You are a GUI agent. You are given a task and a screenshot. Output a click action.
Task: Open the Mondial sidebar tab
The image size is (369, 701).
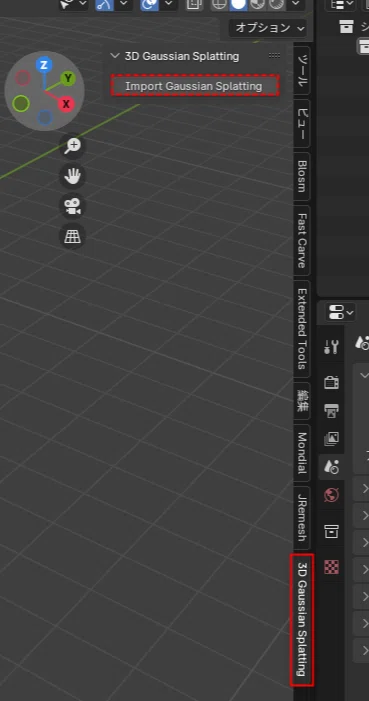pos(302,452)
